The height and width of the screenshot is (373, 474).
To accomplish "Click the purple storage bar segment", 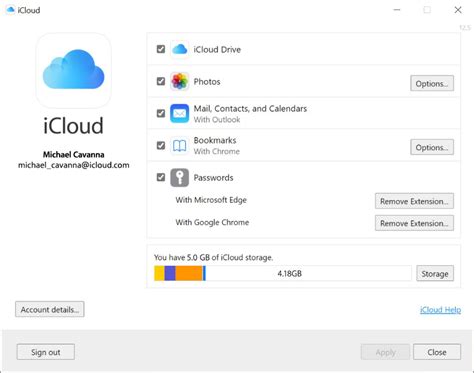I will [x=170, y=273].
